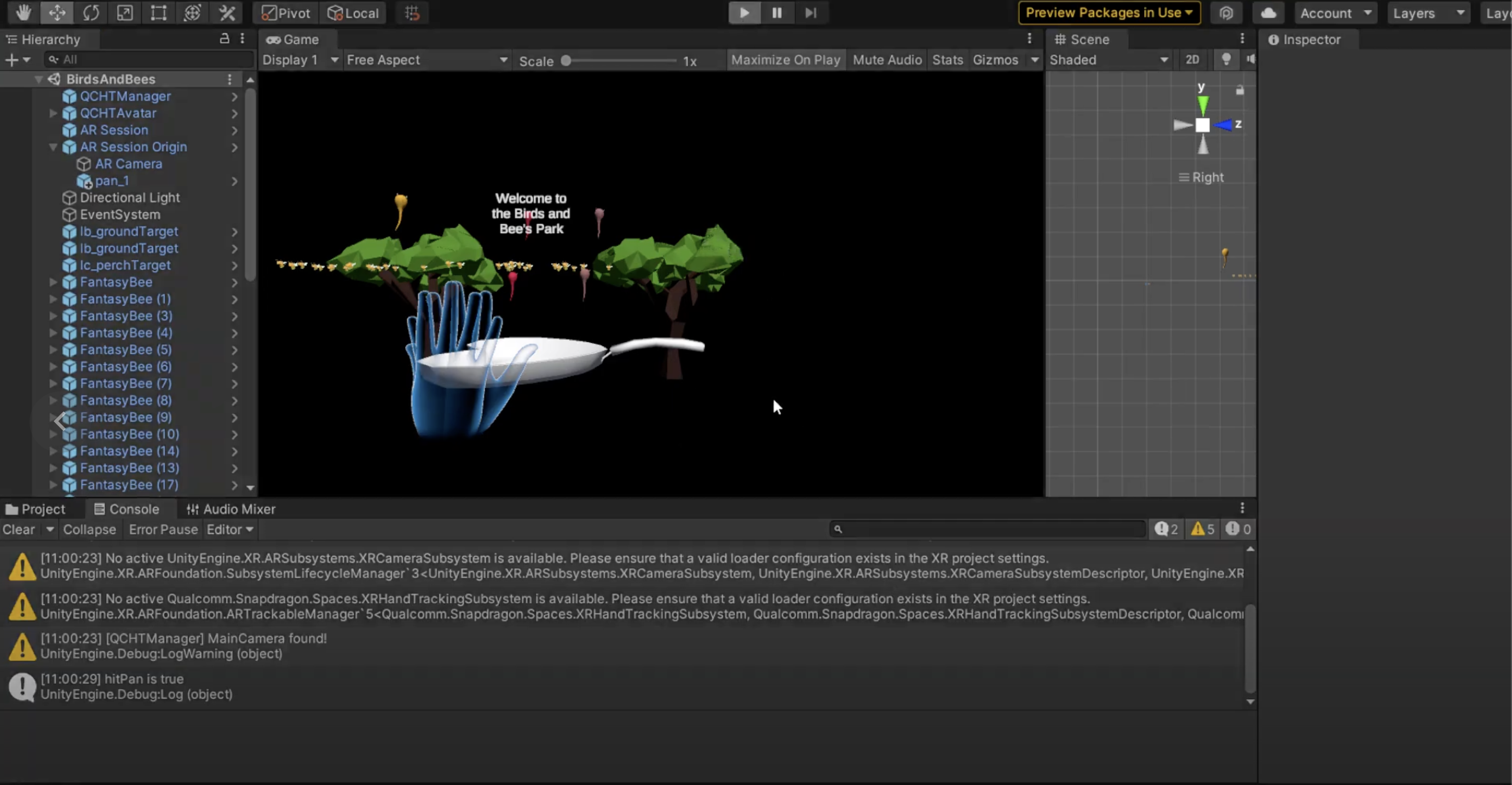Viewport: 1512px width, 785px height.
Task: Select the Rotate tool icon
Action: click(91, 13)
